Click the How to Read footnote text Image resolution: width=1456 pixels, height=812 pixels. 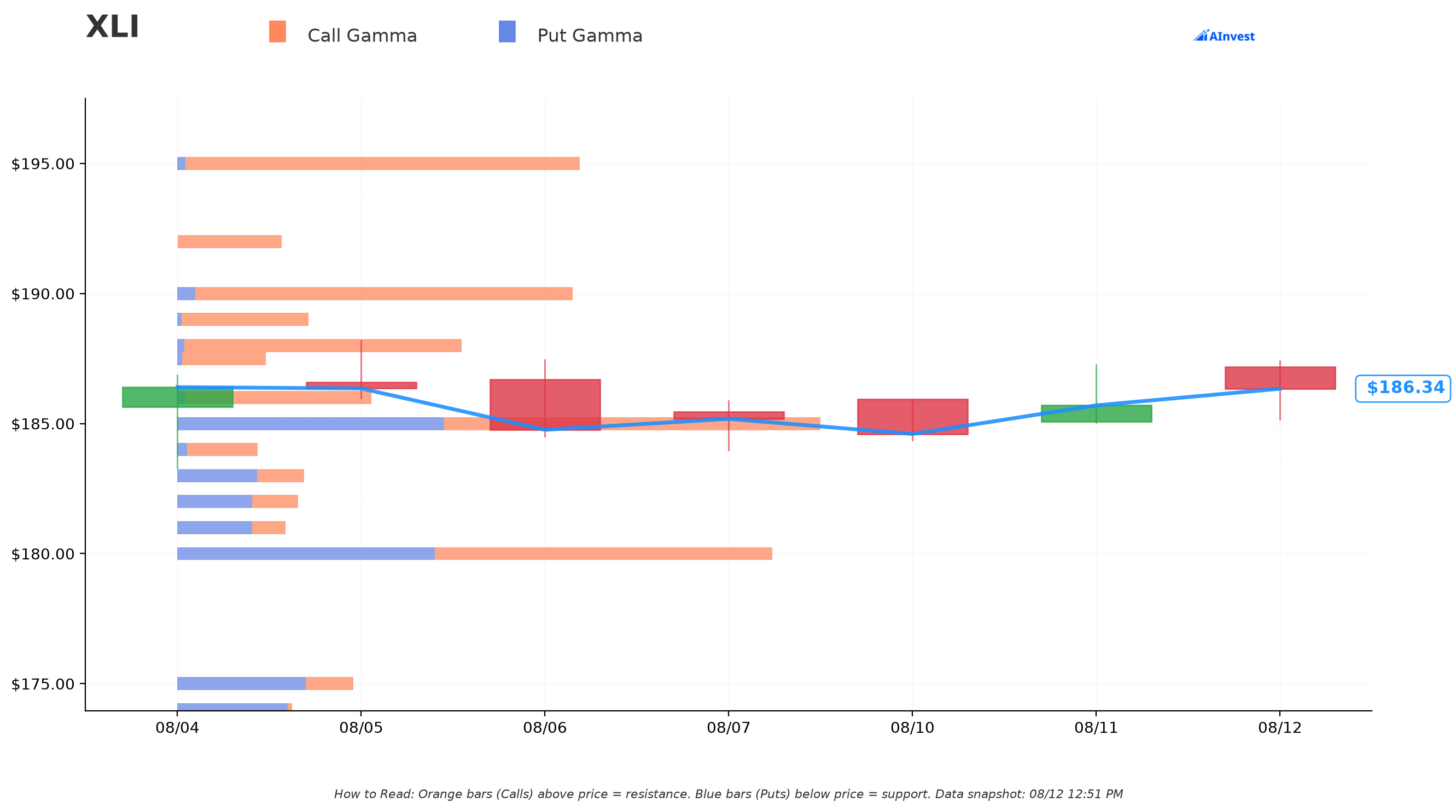point(728,795)
